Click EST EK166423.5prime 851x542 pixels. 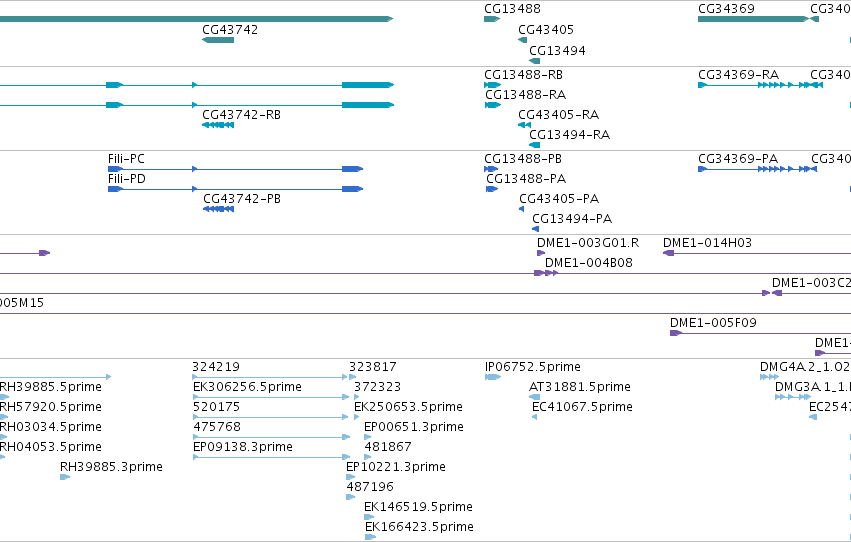tap(370, 538)
